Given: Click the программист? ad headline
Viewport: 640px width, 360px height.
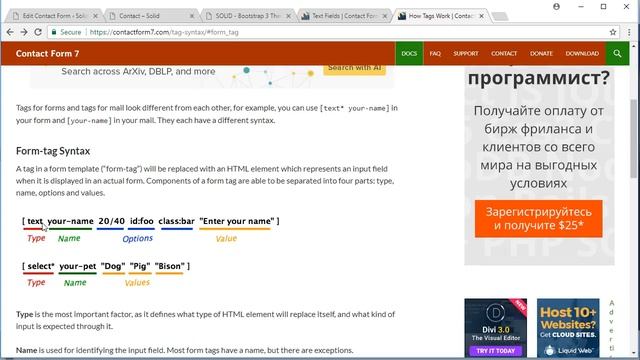Looking at the screenshot, I should (x=539, y=78).
